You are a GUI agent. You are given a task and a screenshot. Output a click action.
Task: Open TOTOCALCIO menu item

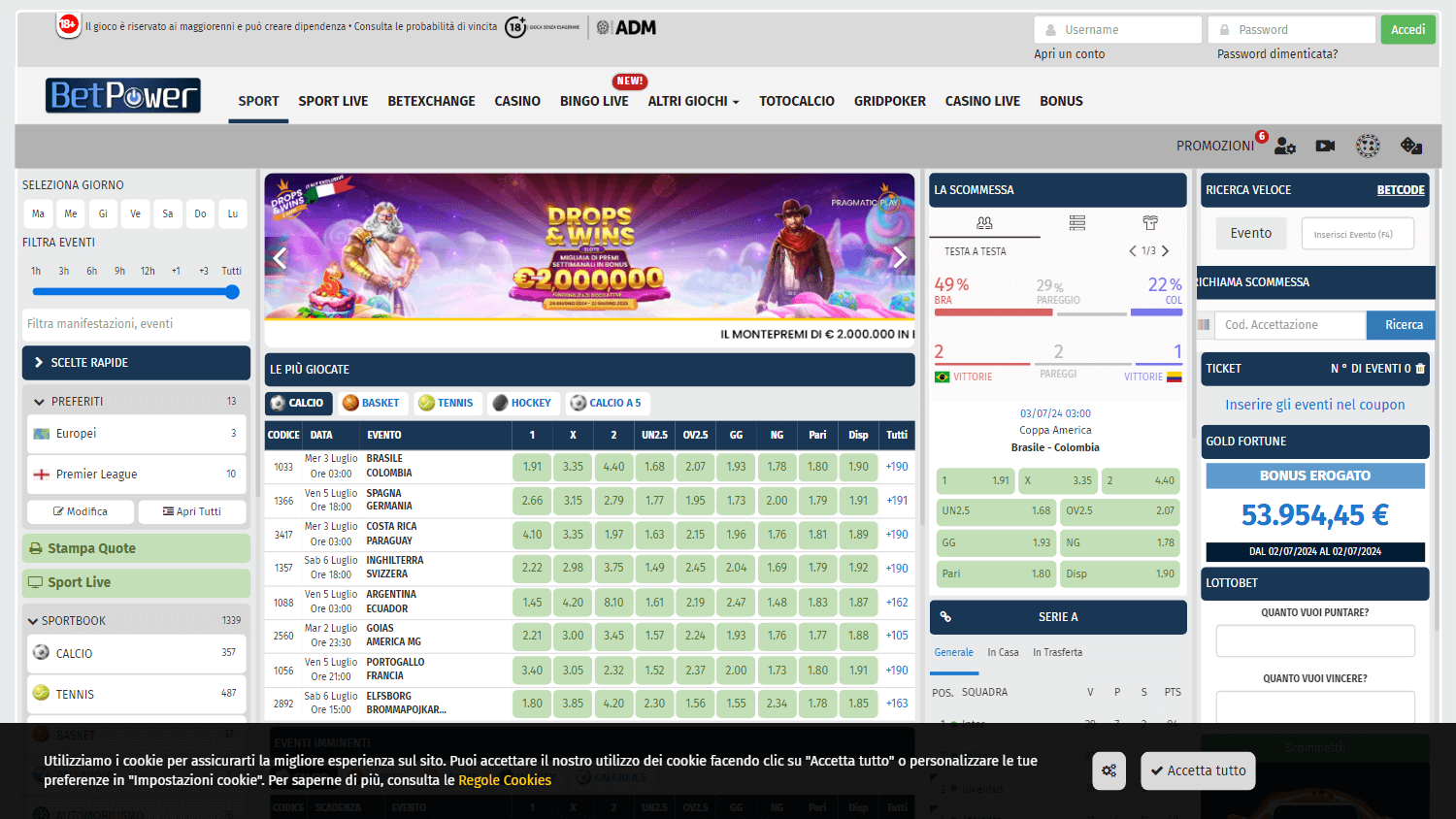coord(797,101)
